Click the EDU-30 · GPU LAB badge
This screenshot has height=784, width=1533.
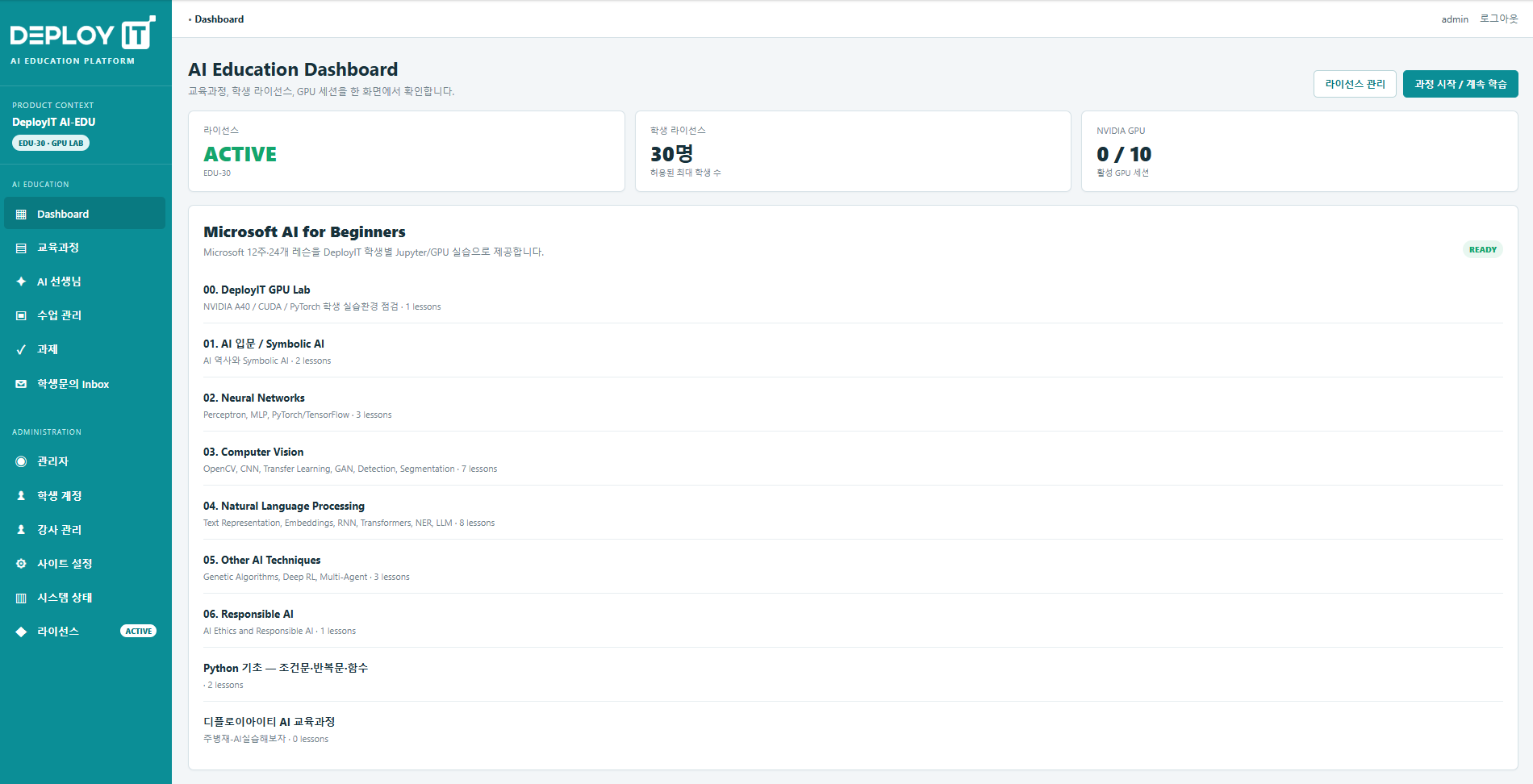pos(51,143)
